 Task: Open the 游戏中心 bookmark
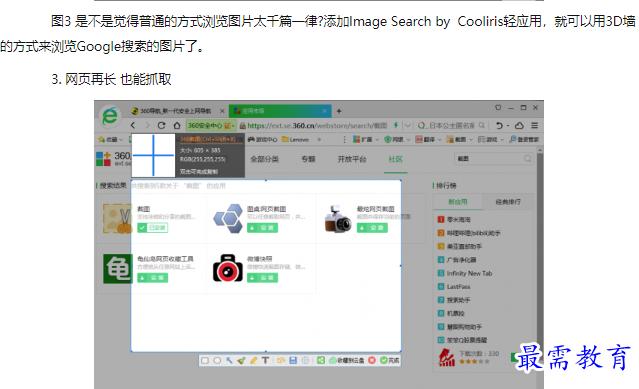[262, 139]
